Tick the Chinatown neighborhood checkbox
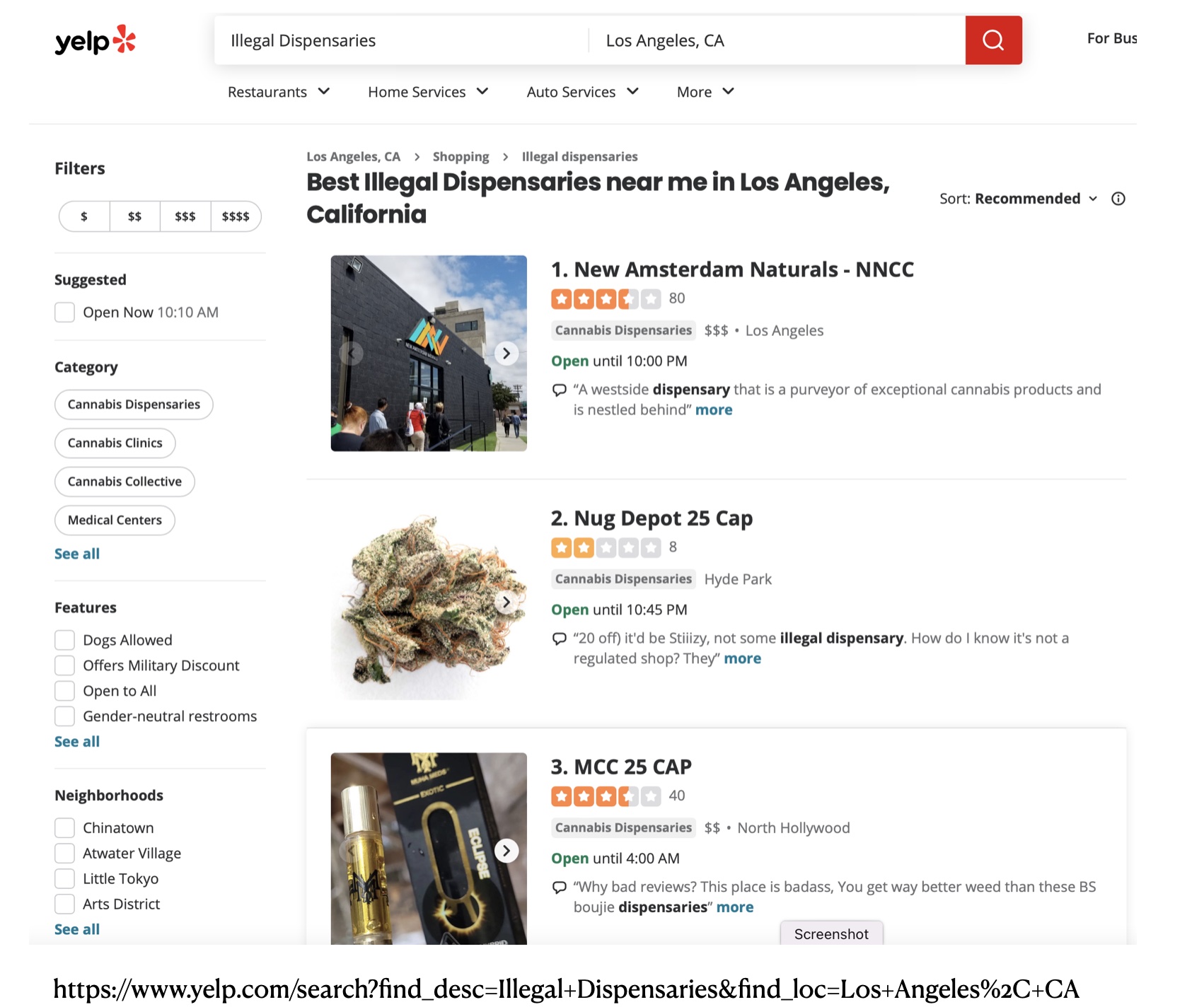 (65, 828)
